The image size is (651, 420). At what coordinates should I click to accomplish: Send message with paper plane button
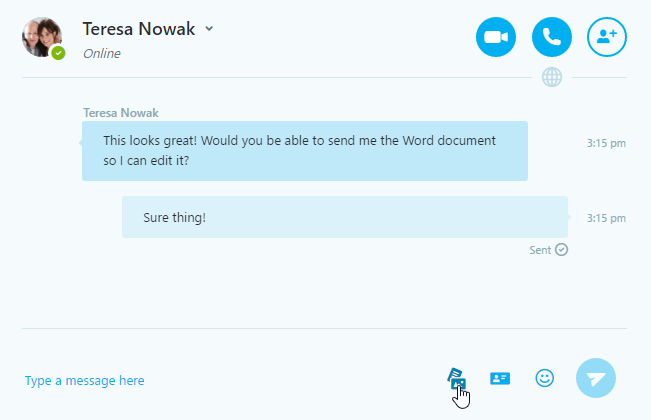click(596, 378)
